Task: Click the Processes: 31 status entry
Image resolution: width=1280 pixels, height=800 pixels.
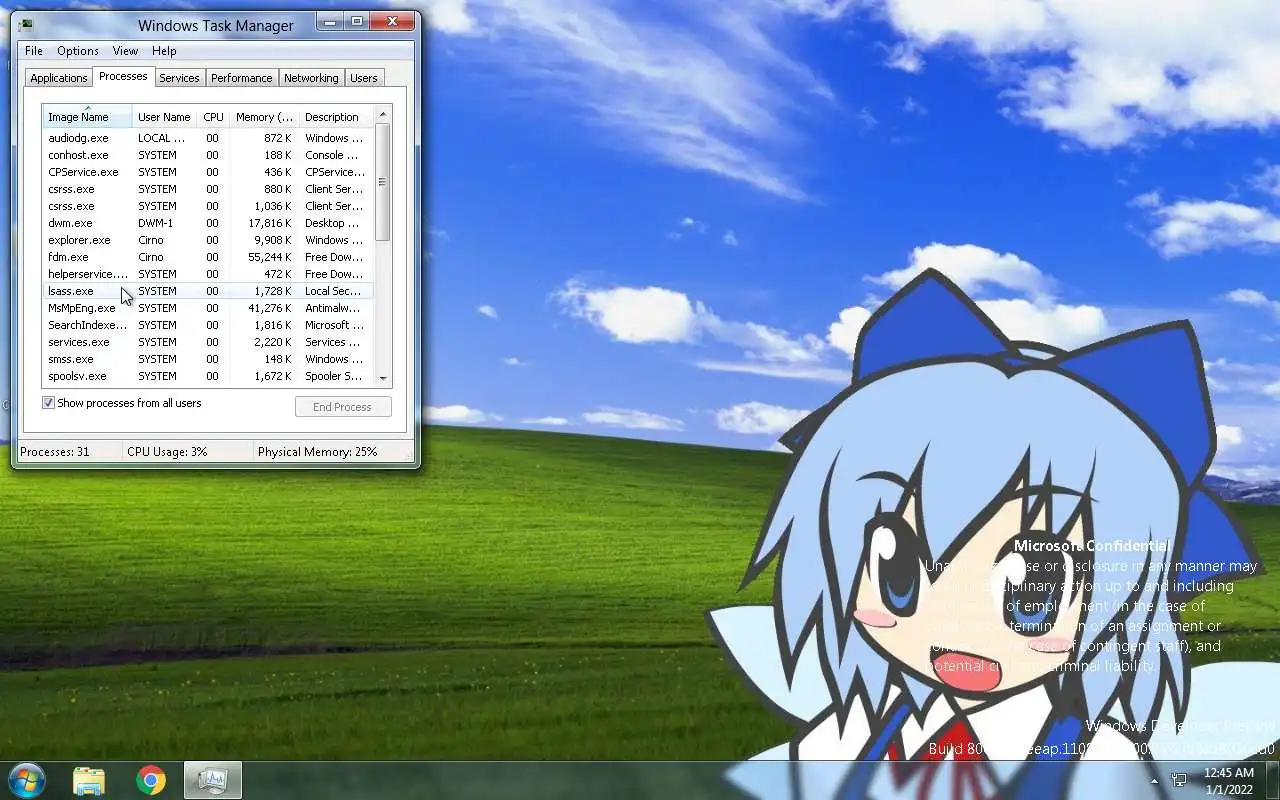Action: pos(55,452)
